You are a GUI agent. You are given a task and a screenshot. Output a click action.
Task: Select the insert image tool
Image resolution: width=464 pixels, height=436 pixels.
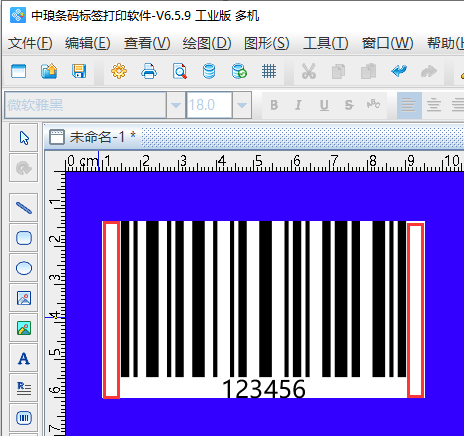[x=24, y=298]
